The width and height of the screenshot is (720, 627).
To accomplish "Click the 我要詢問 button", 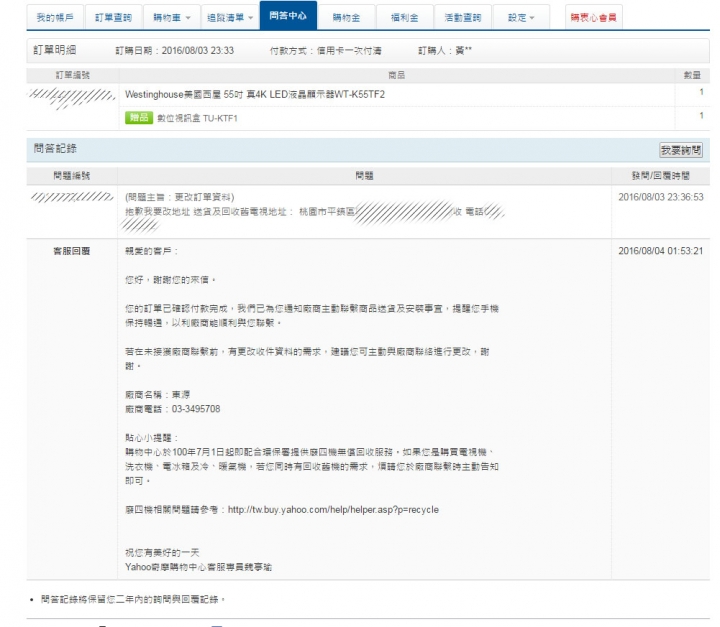I will click(681, 150).
